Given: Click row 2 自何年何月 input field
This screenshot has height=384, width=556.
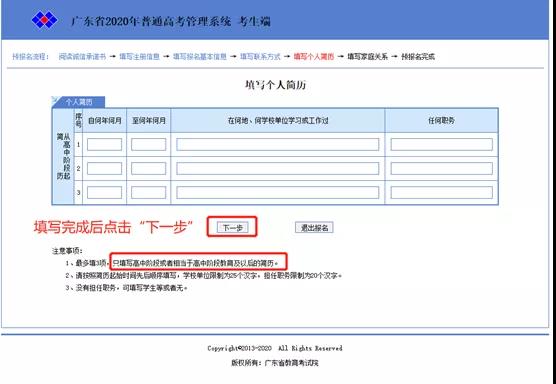Looking at the screenshot, I should coord(104,168).
